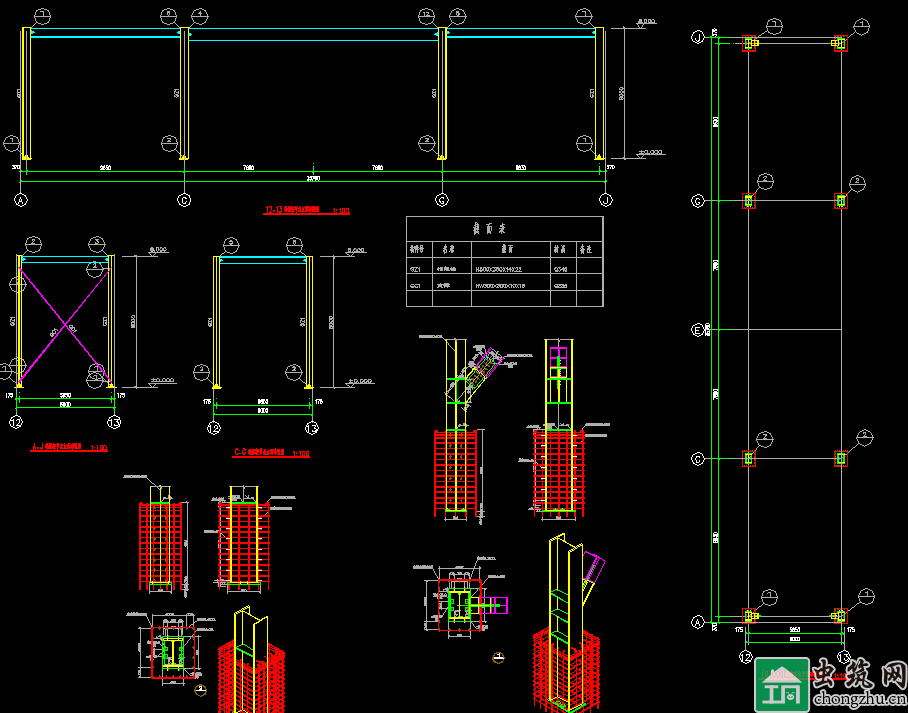Screen dimensions: 908x713
Task: Select grid axis bubble E in the plan
Action: (x=698, y=329)
